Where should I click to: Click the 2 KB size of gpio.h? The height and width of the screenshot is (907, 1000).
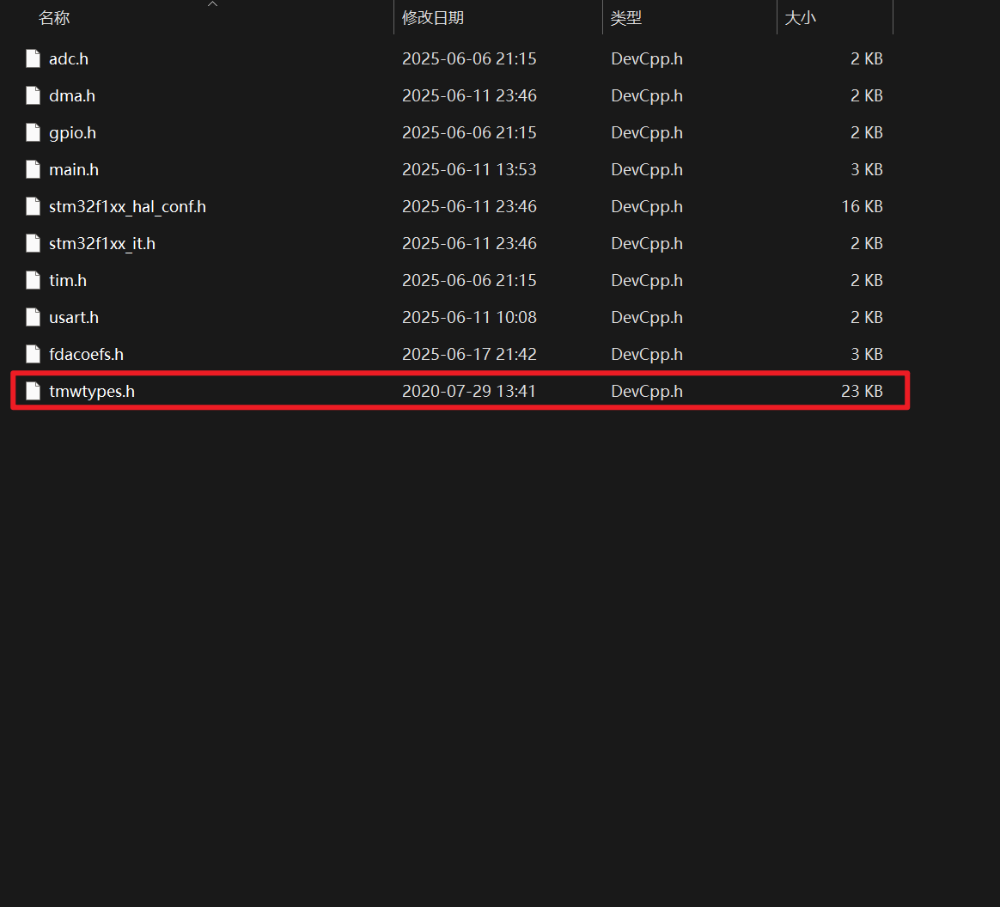(867, 133)
